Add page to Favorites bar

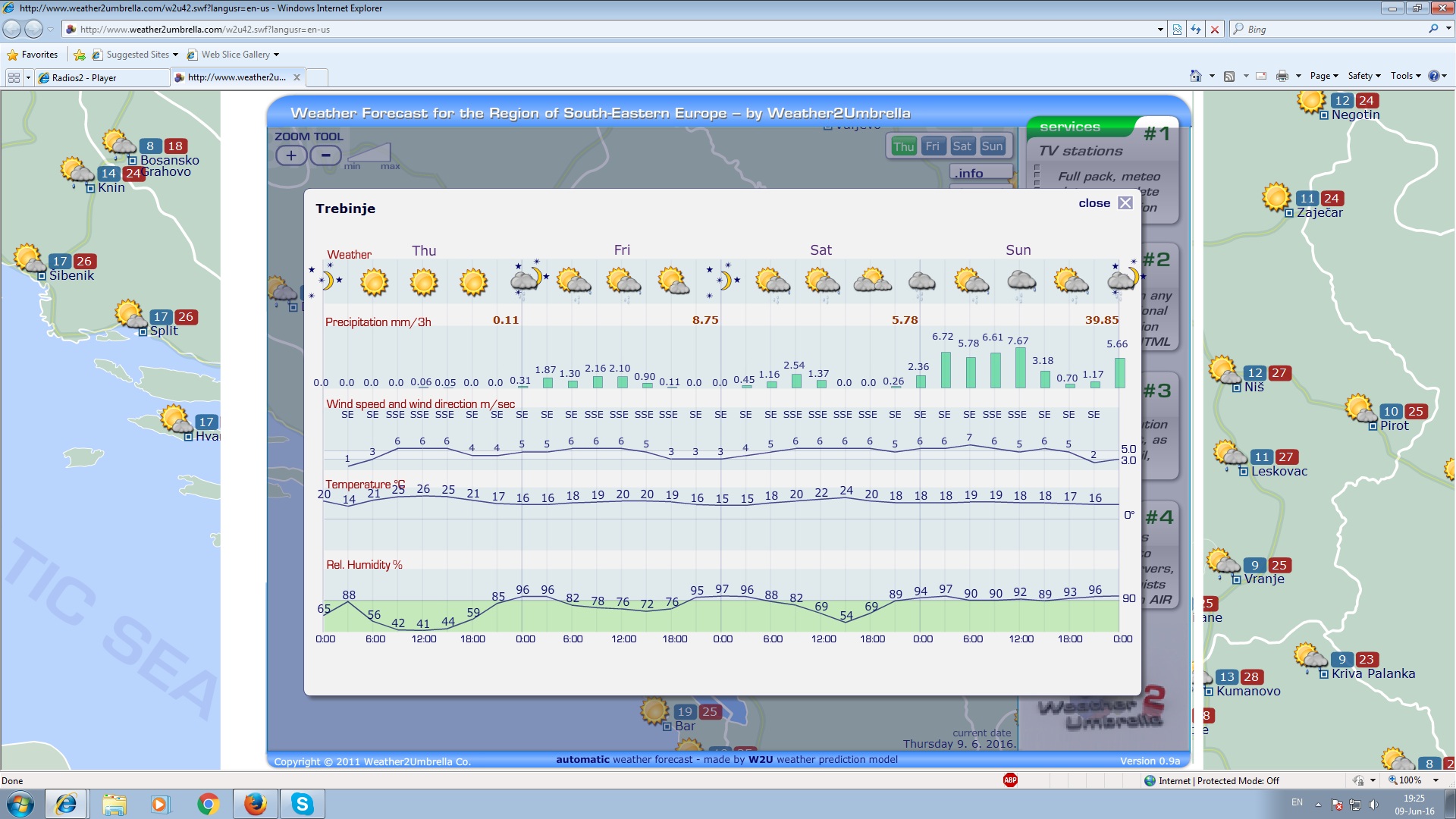[x=80, y=55]
